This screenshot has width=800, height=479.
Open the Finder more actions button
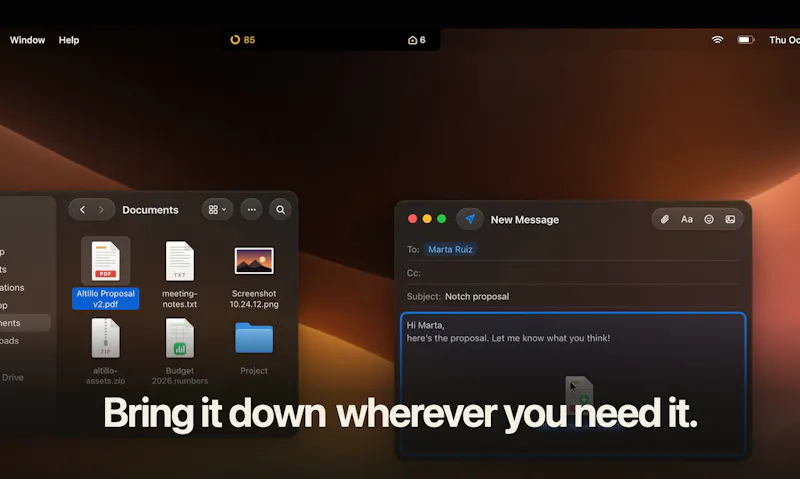tap(252, 210)
